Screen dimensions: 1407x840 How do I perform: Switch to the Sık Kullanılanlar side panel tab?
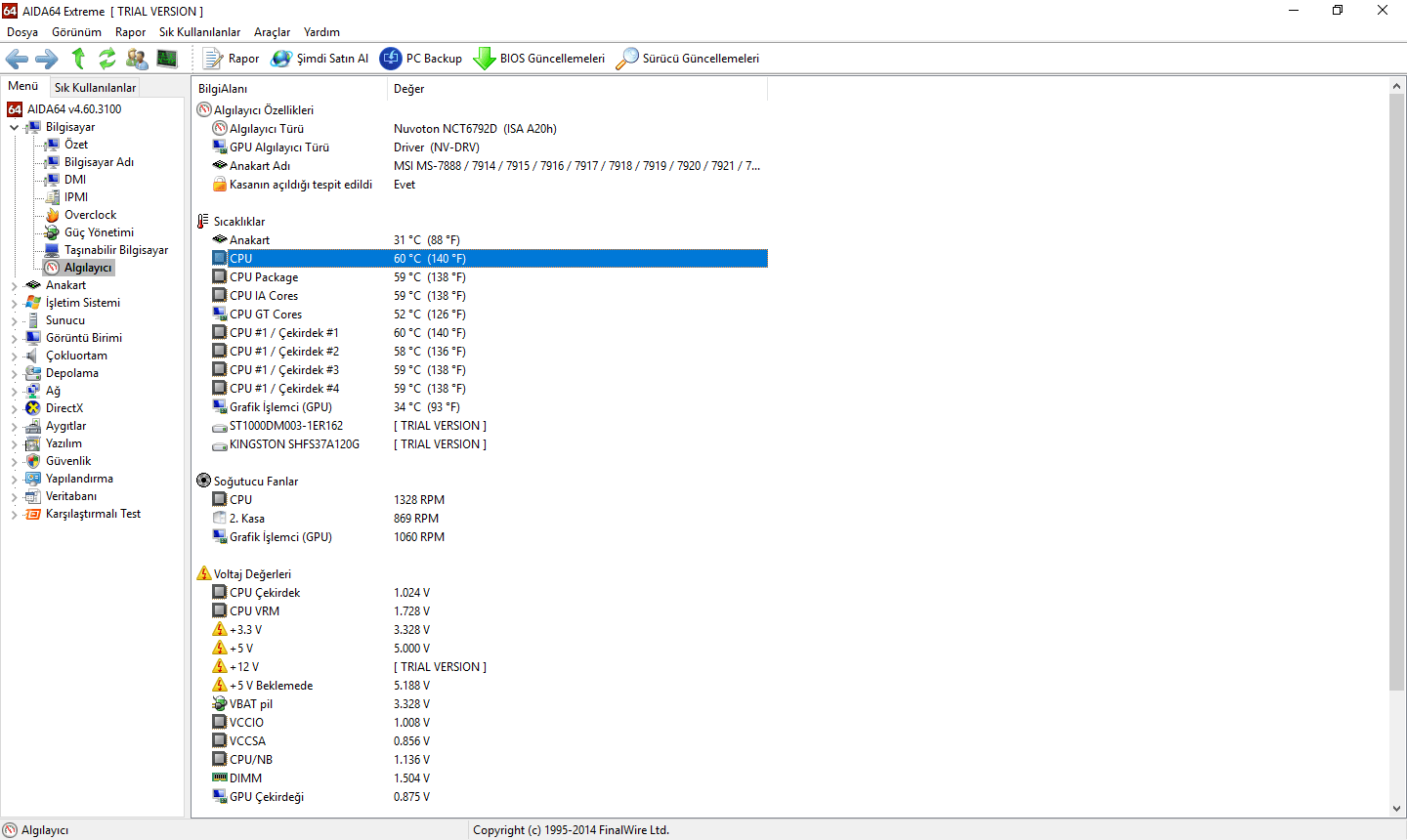[95, 88]
